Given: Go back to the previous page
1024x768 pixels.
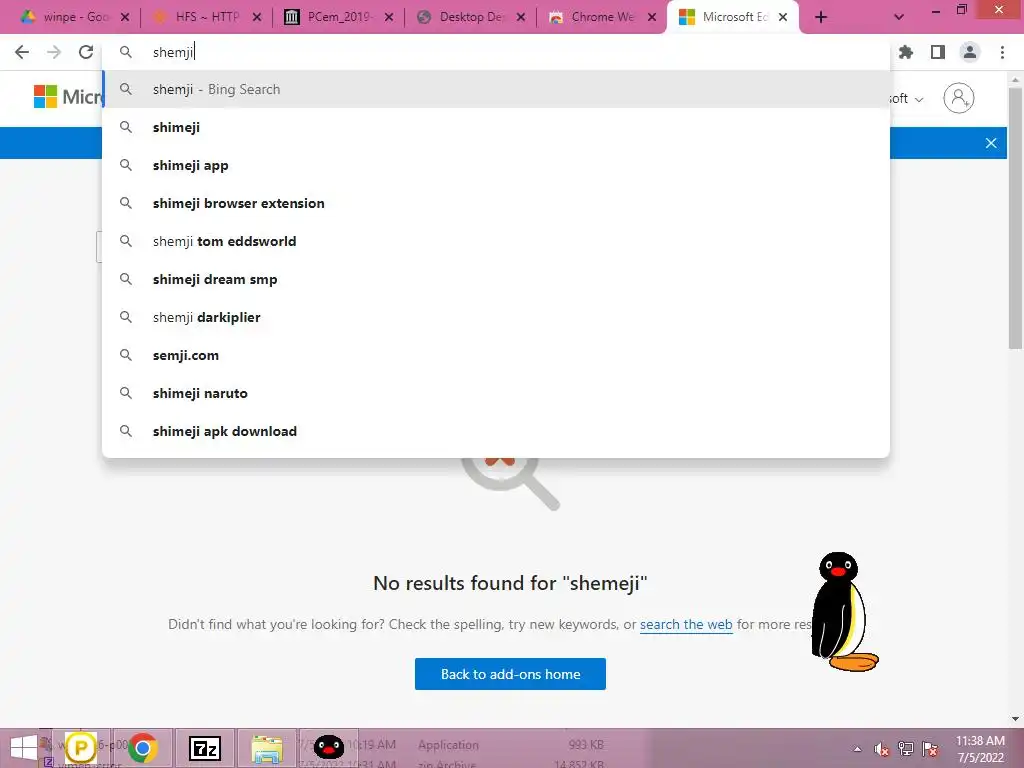Looking at the screenshot, I should (22, 52).
